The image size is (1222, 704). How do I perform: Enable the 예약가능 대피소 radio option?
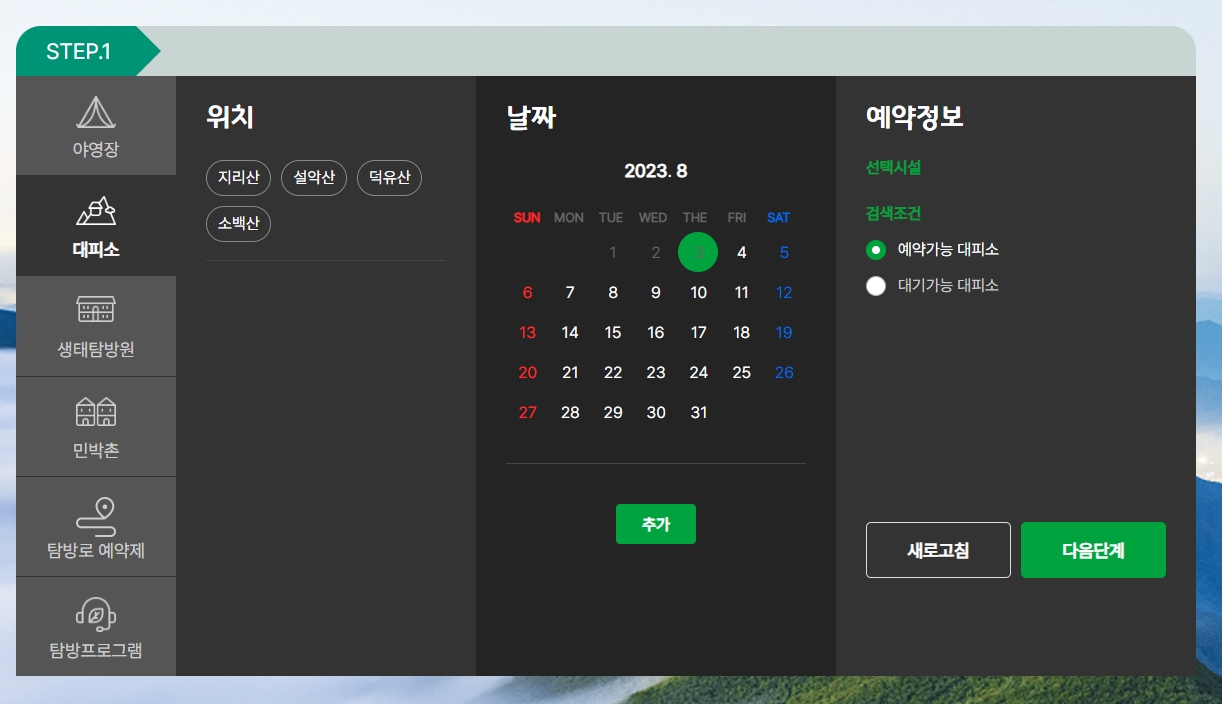[x=876, y=250]
